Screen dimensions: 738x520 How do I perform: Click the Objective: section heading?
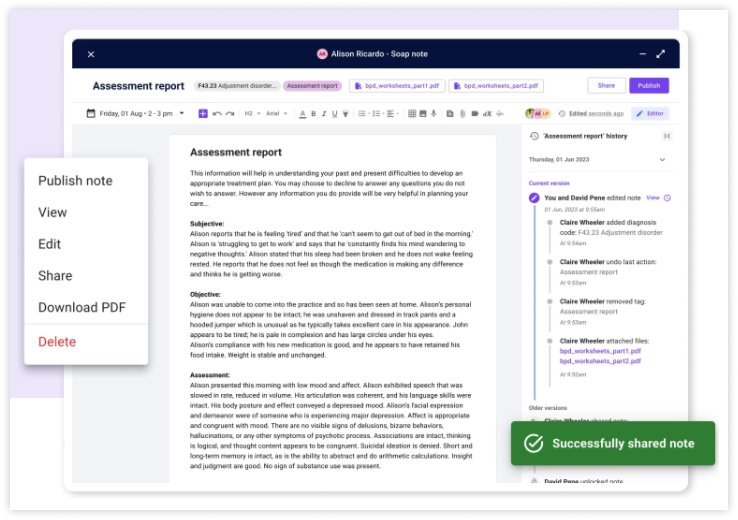[205, 295]
